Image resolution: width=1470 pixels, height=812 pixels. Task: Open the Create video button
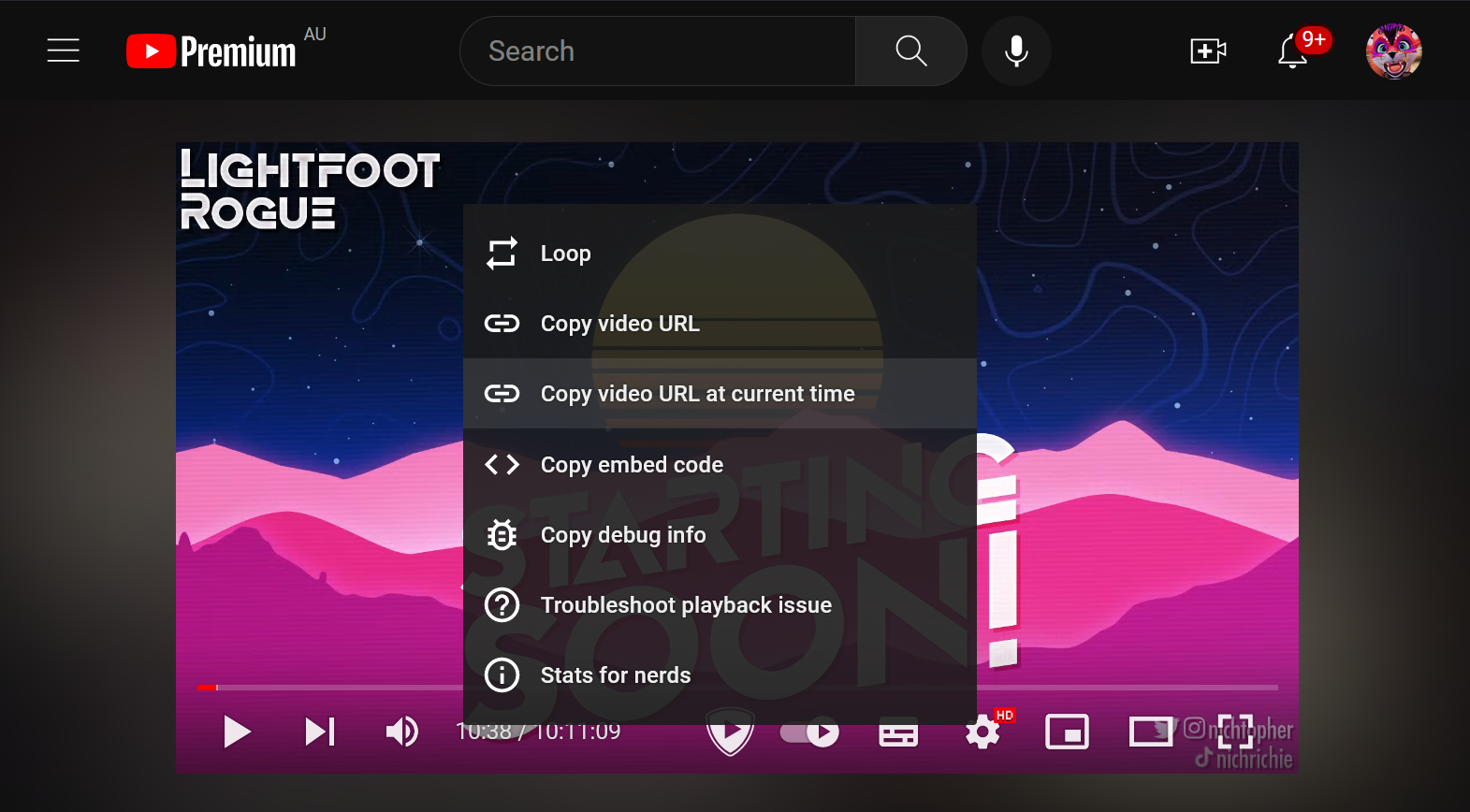click(x=1208, y=51)
